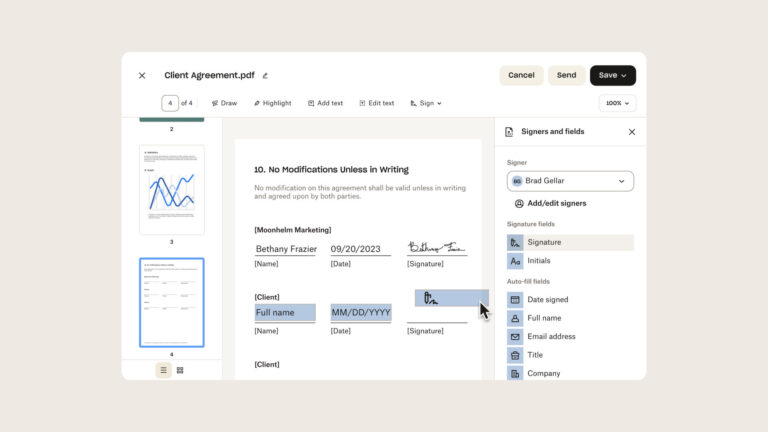Click the Send button
The image size is (768, 432).
[566, 75]
